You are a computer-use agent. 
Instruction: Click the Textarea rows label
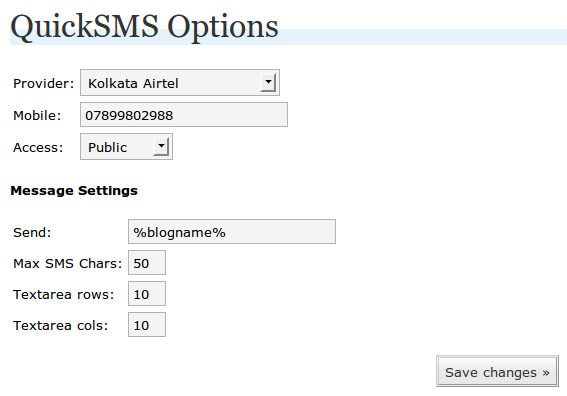[x=64, y=295]
